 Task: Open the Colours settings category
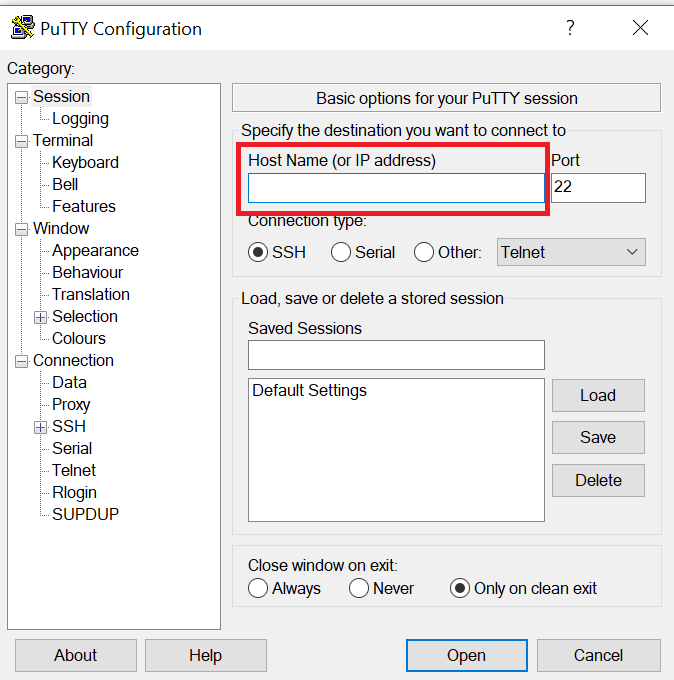coord(79,338)
